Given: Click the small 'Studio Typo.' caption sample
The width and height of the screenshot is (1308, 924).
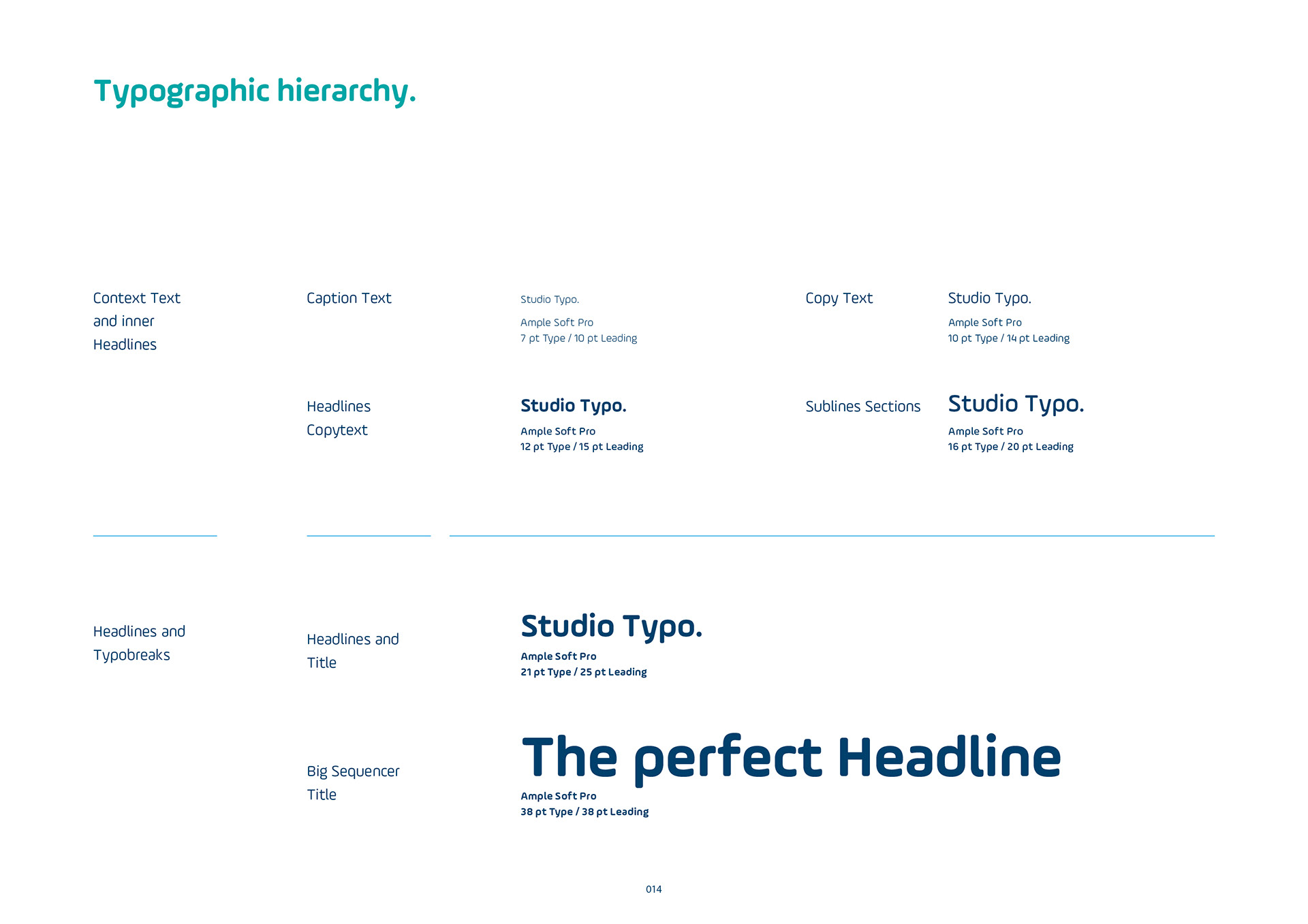Looking at the screenshot, I should 549,300.
